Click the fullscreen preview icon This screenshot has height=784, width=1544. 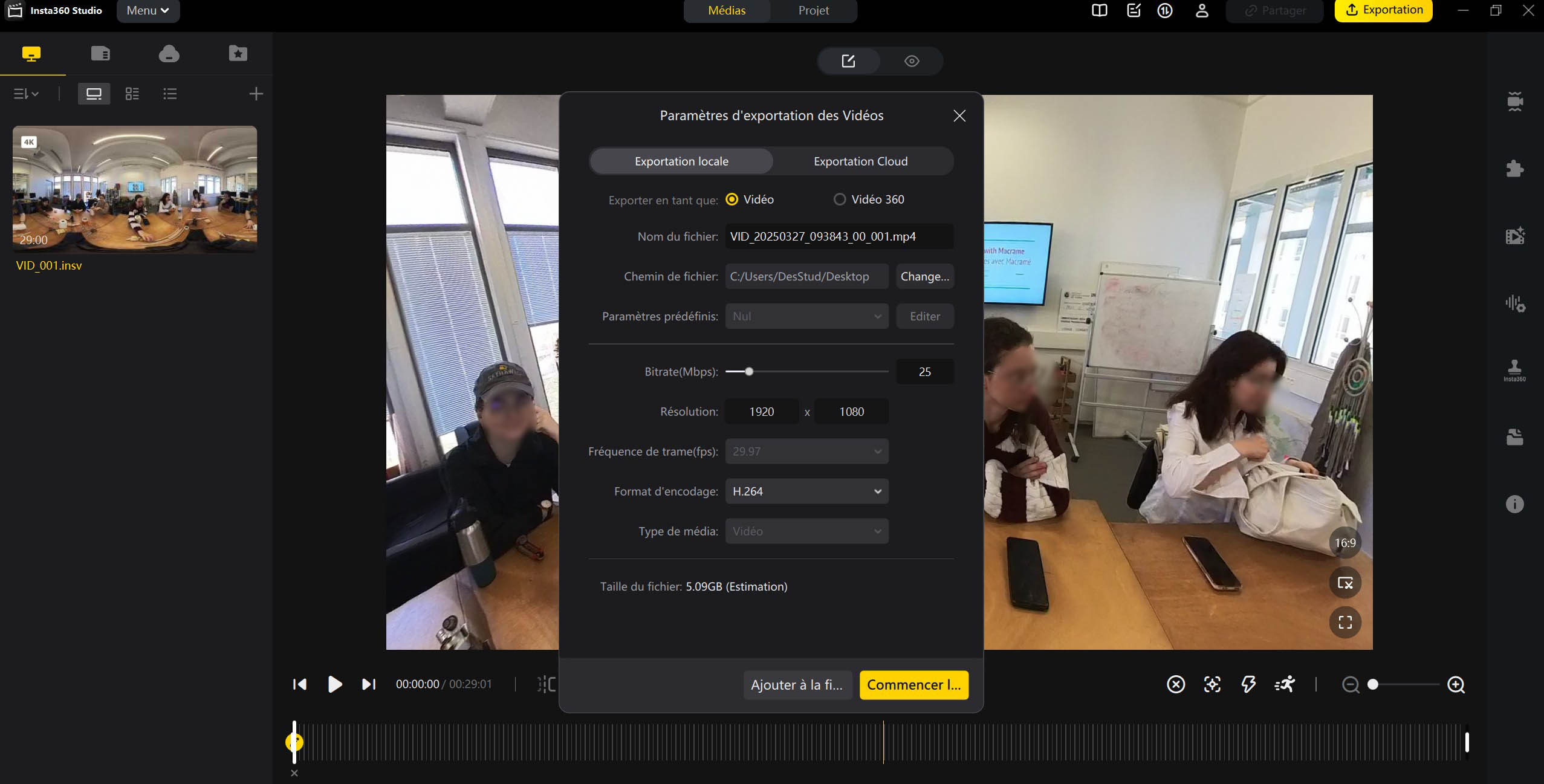pos(1345,623)
